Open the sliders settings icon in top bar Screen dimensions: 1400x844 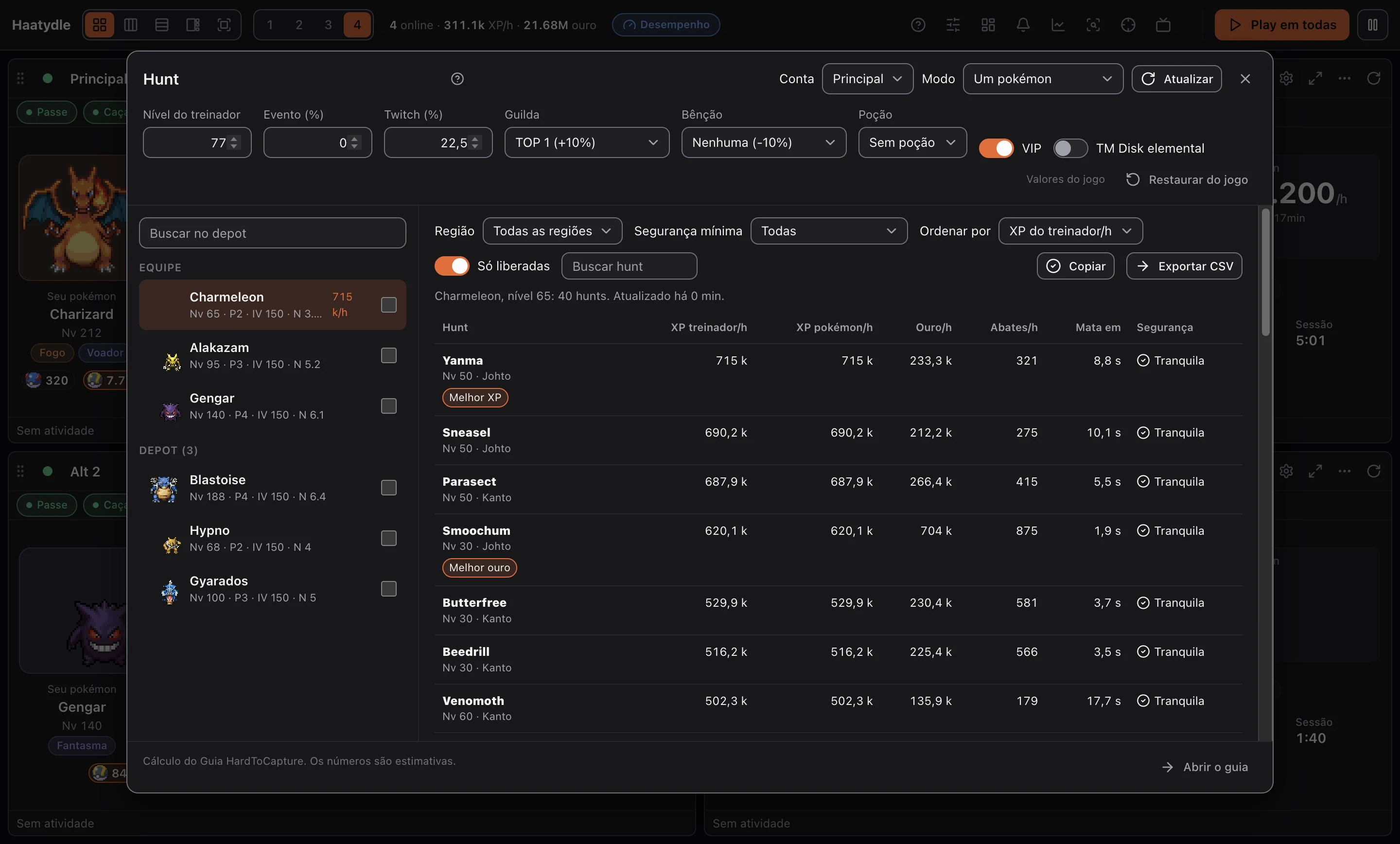pos(953,24)
